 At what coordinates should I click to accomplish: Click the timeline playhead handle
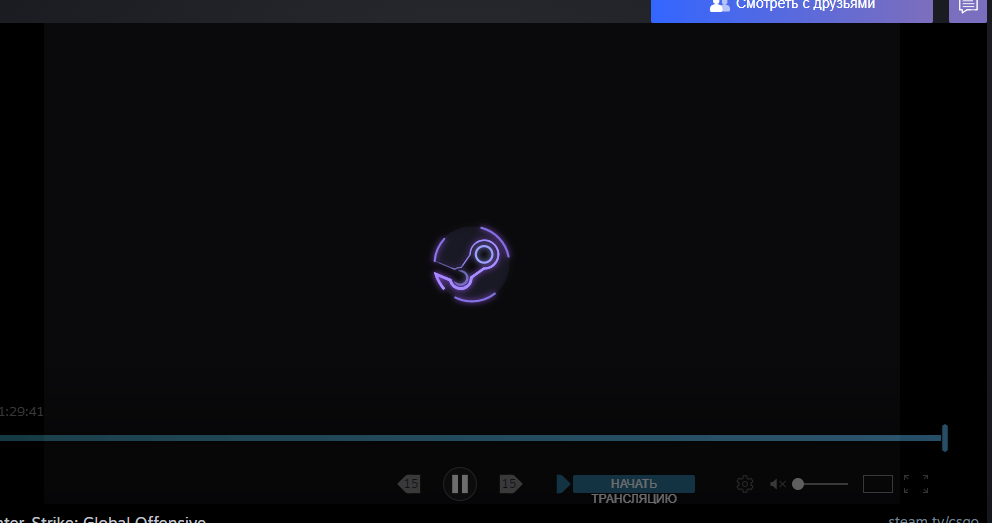pyautogui.click(x=945, y=438)
